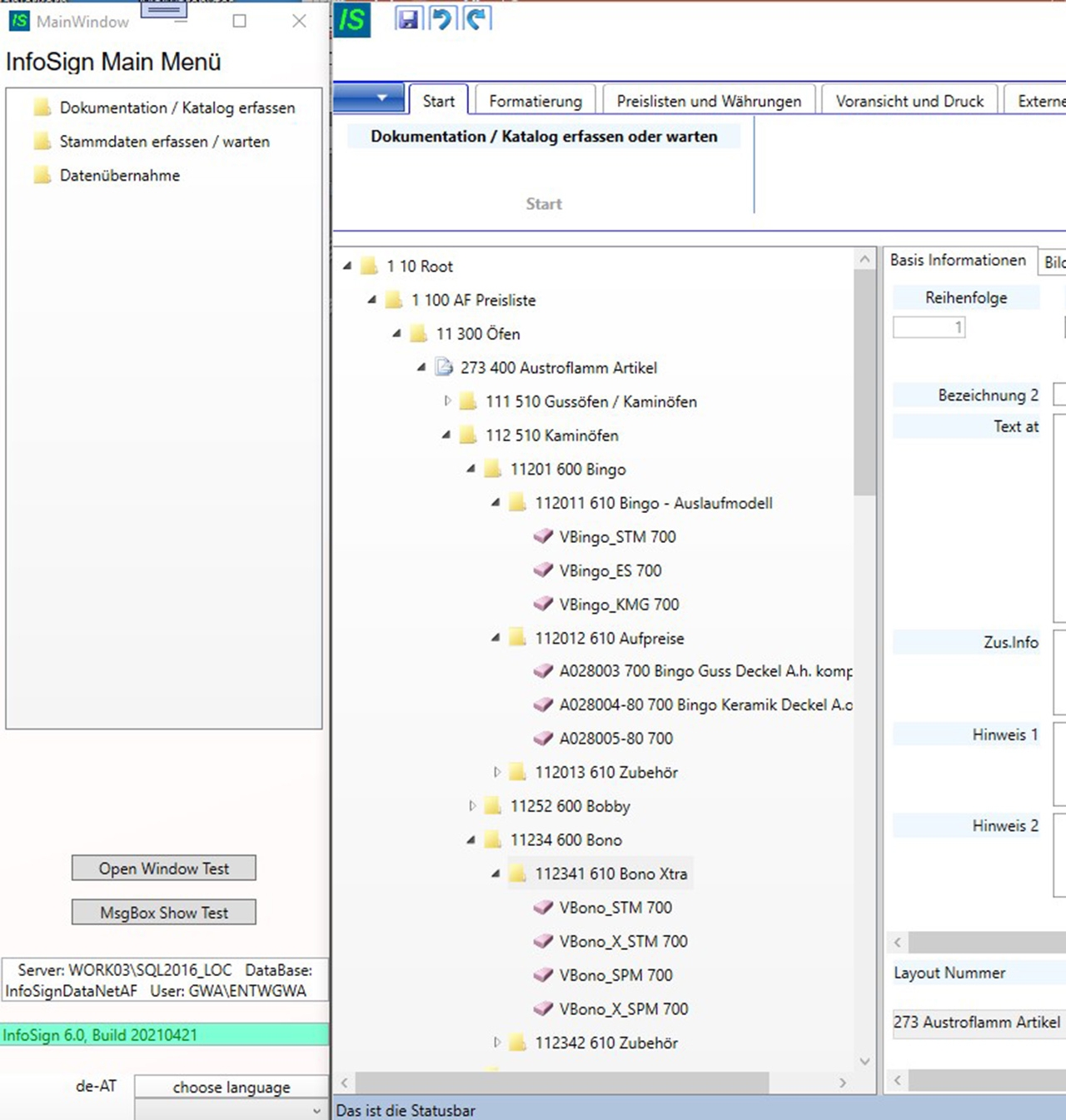Viewport: 1066px width, 1120px height.
Task: Click the Save floppy disk icon
Action: [408, 18]
